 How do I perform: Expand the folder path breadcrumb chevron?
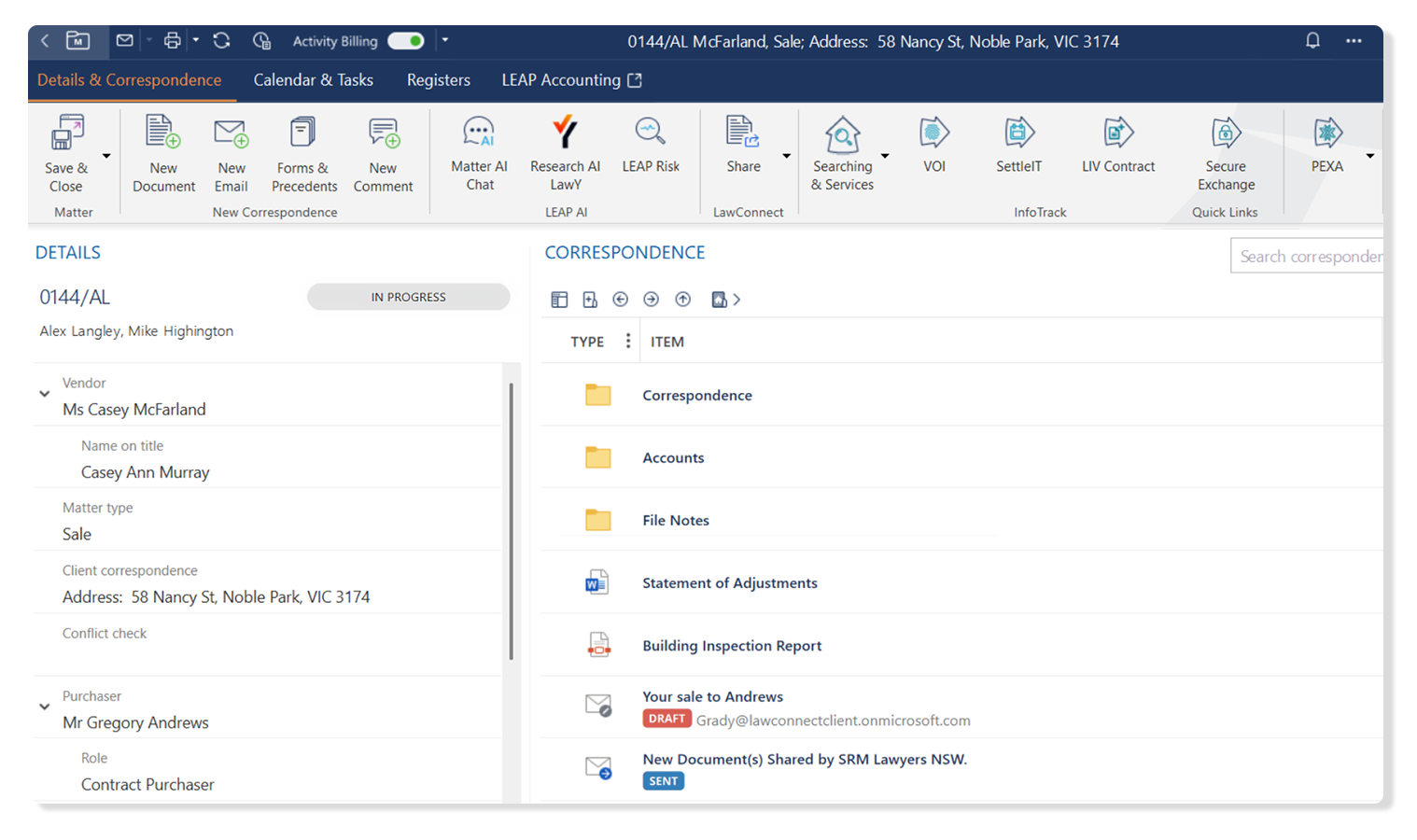(x=737, y=300)
